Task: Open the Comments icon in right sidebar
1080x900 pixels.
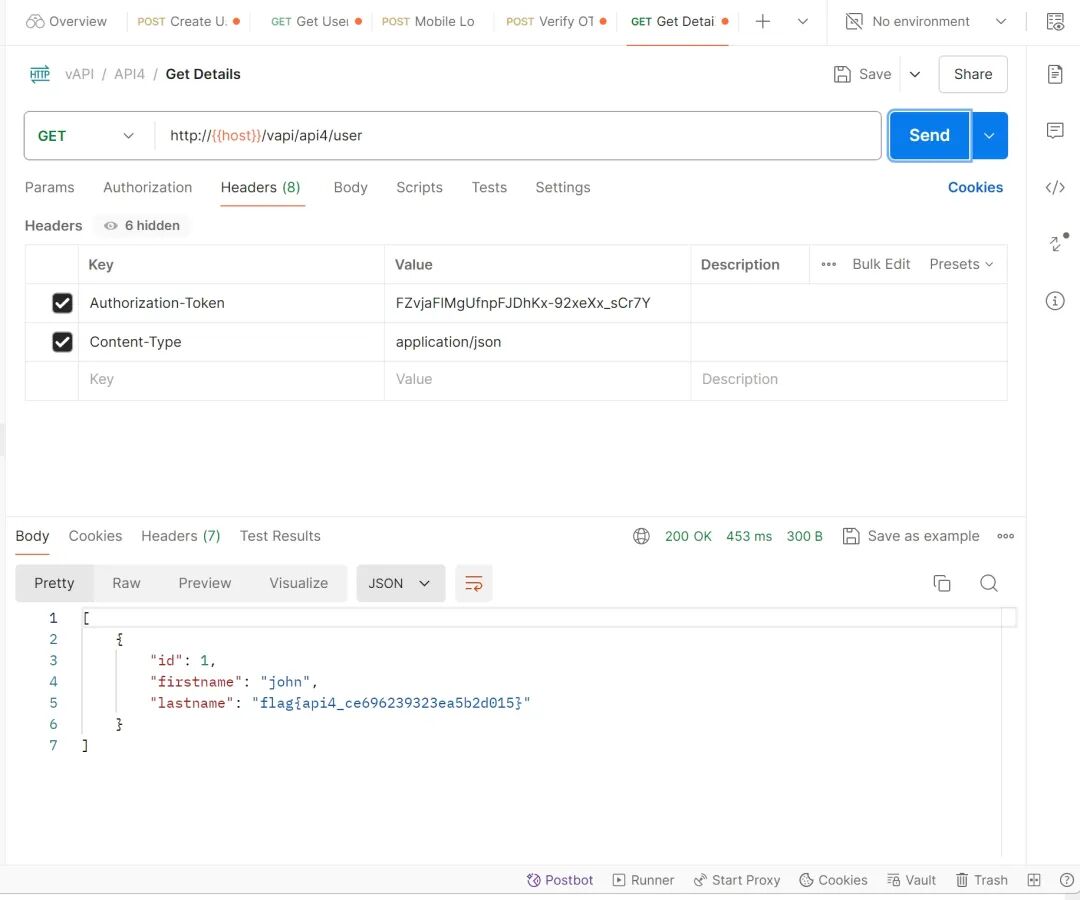Action: [1054, 131]
